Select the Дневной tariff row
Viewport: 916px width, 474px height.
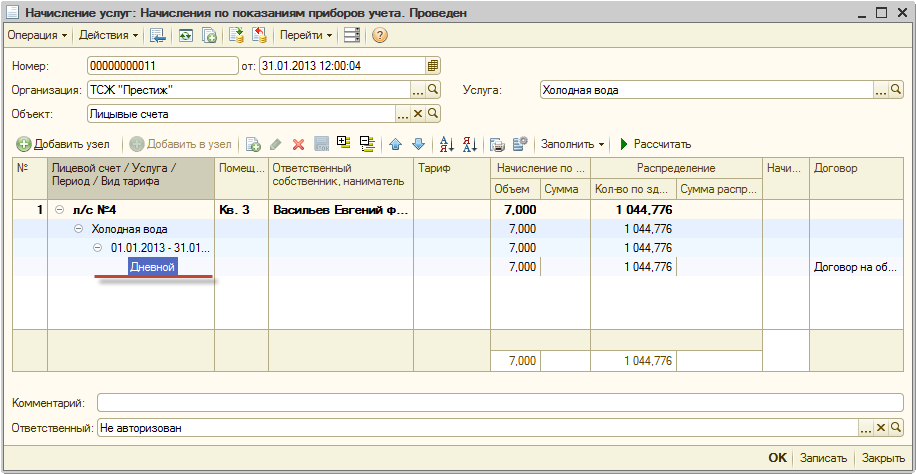coord(153,267)
